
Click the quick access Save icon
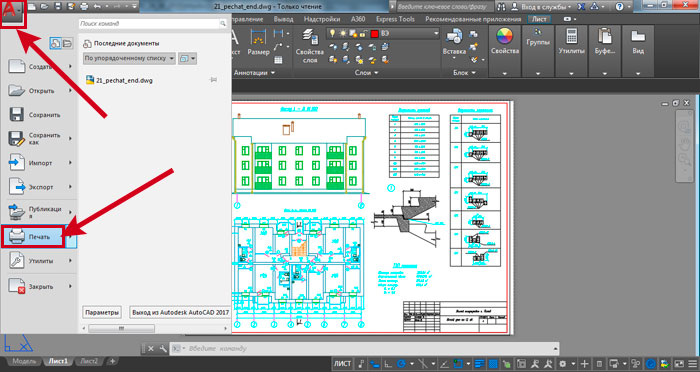pyautogui.click(x=58, y=7)
